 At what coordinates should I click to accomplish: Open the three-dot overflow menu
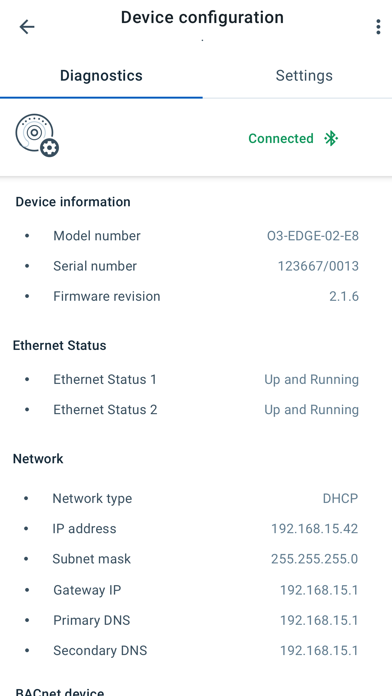pos(378,27)
